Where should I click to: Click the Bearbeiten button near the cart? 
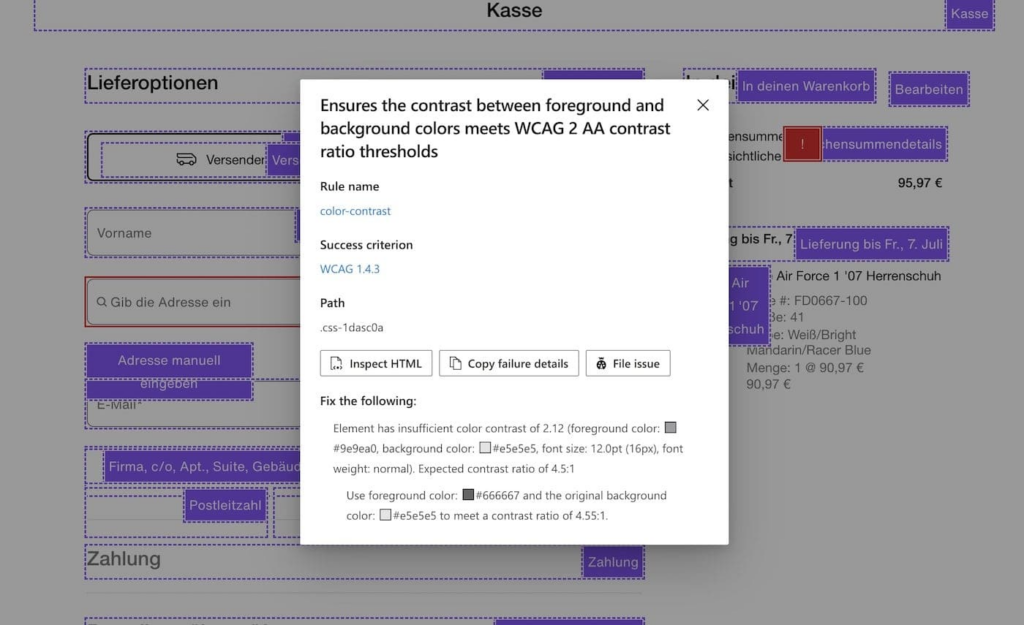pyautogui.click(x=928, y=88)
